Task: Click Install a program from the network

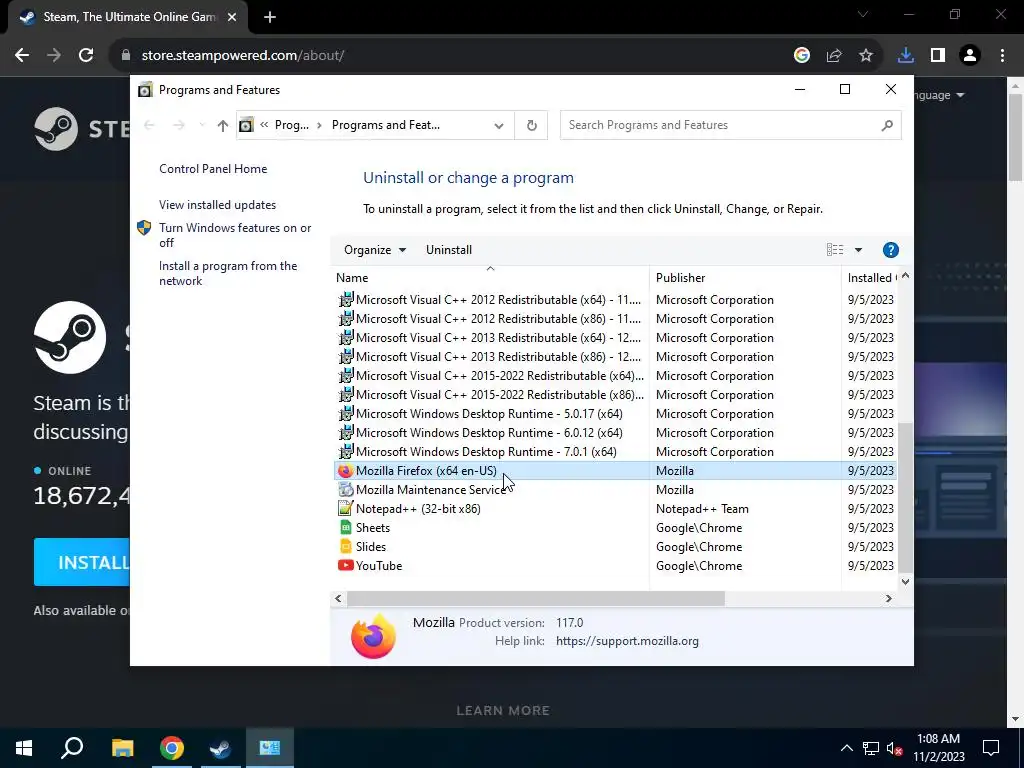Action: pyautogui.click(x=228, y=274)
